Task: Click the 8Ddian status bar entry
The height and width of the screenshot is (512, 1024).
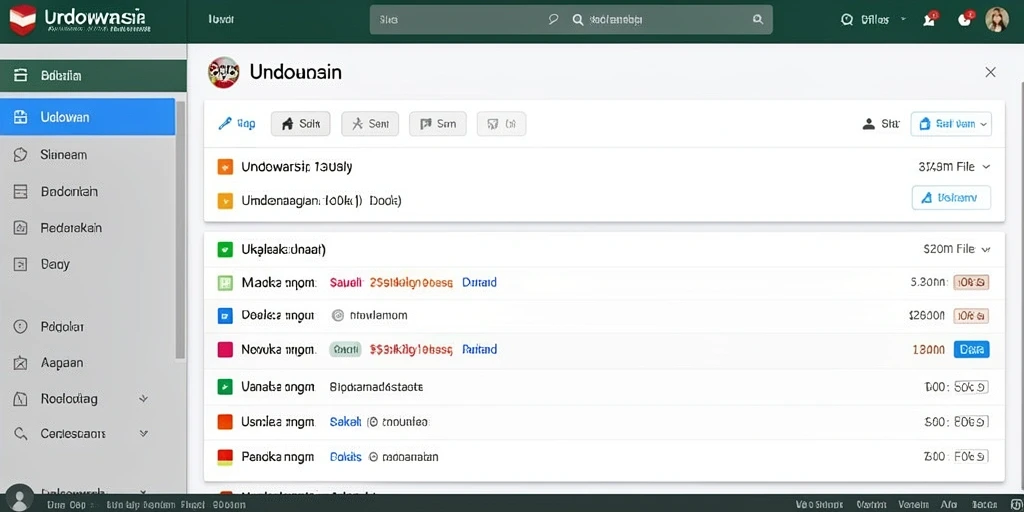Action: tap(229, 505)
